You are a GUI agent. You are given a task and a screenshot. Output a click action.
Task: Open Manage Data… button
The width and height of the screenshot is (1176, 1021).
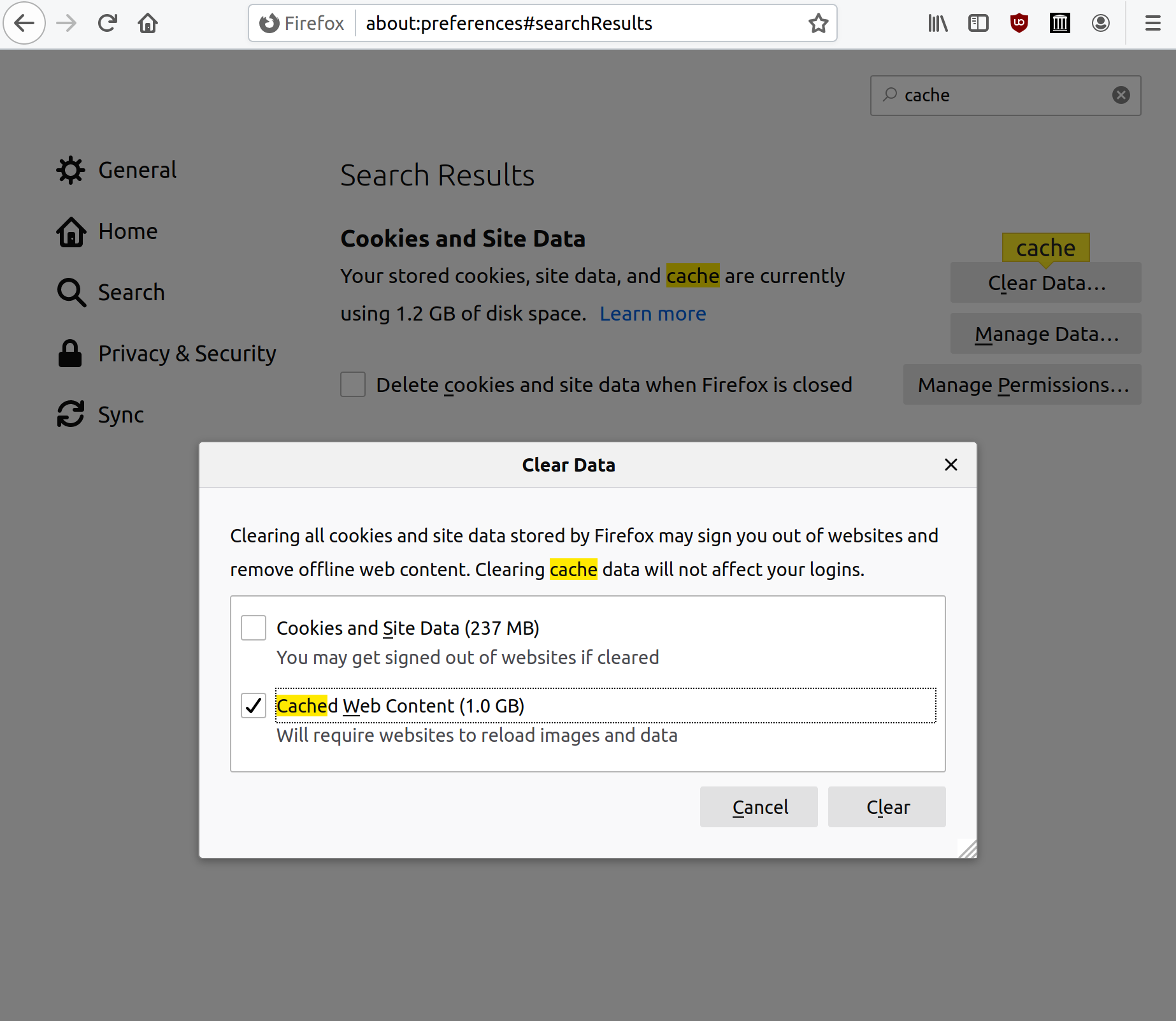click(x=1045, y=333)
